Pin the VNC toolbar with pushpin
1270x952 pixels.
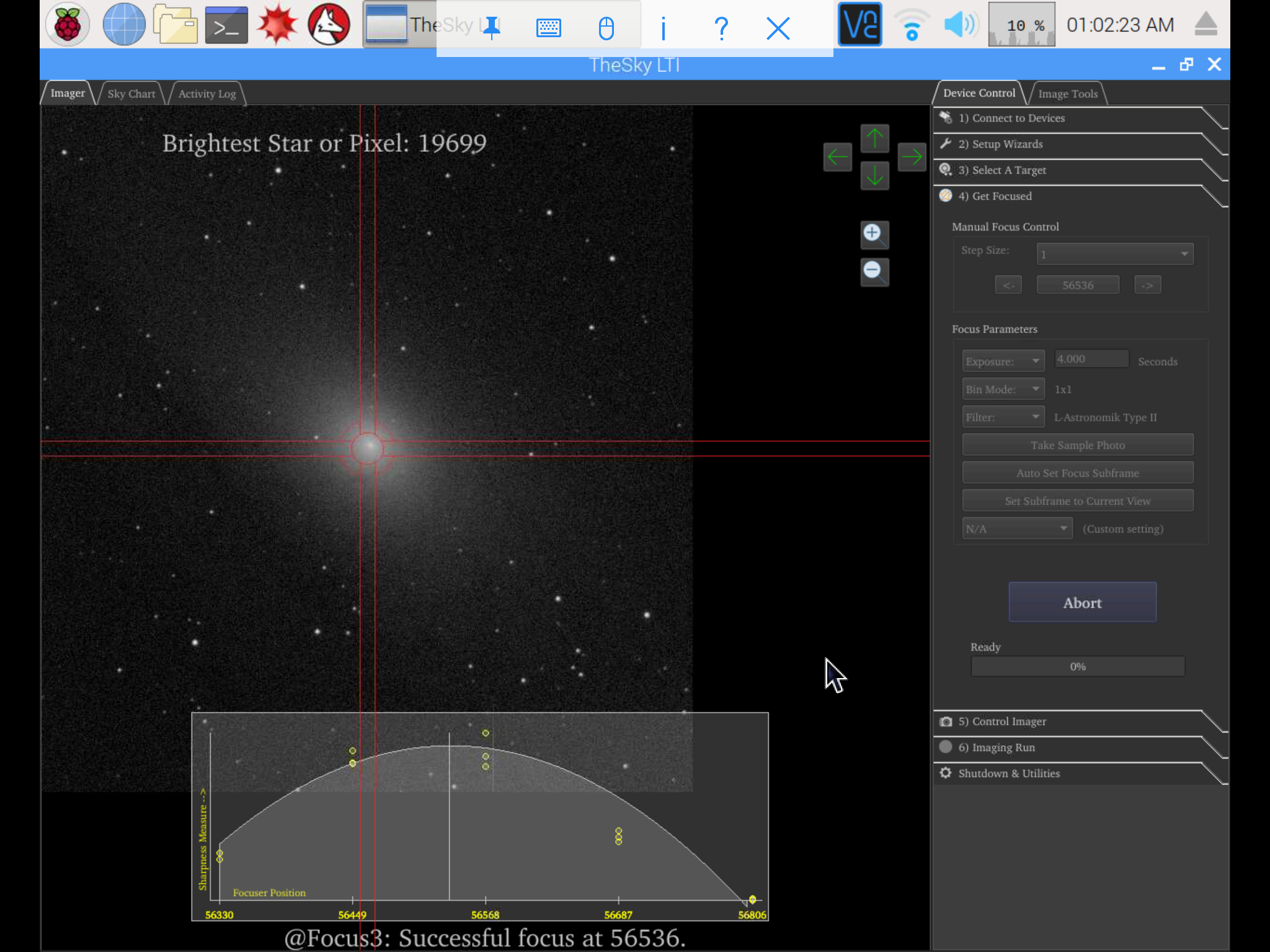(x=492, y=28)
